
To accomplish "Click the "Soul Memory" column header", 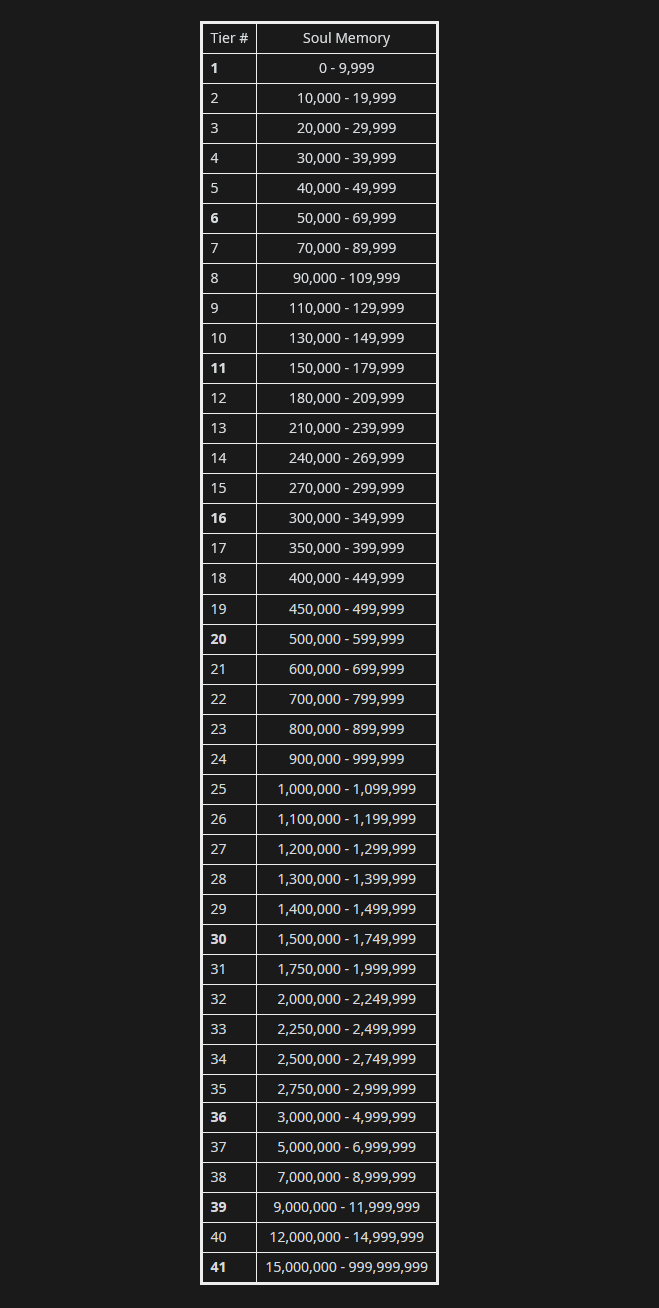I will click(346, 38).
